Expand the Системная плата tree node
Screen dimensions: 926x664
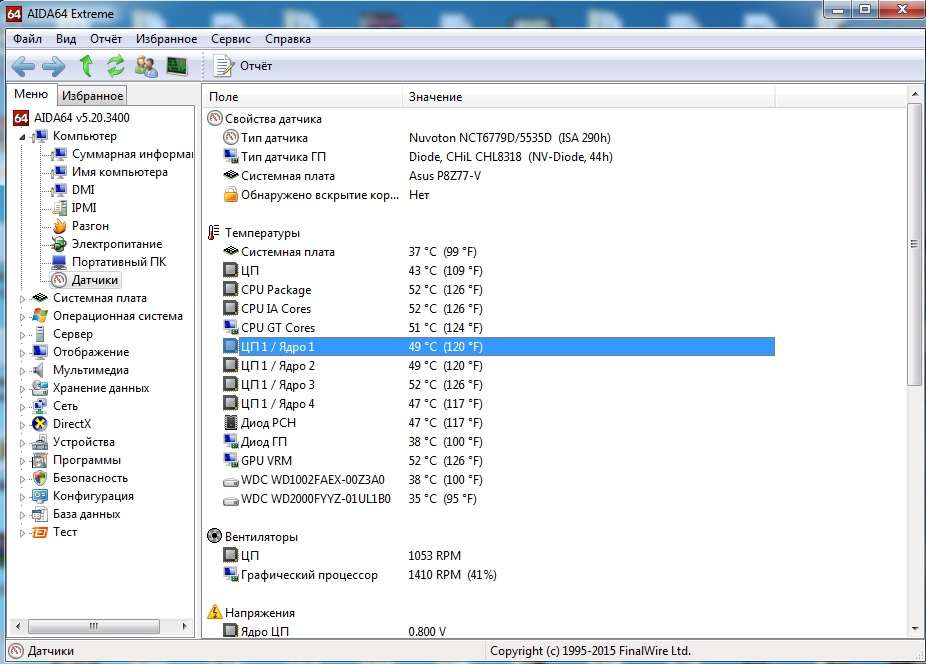click(22, 299)
